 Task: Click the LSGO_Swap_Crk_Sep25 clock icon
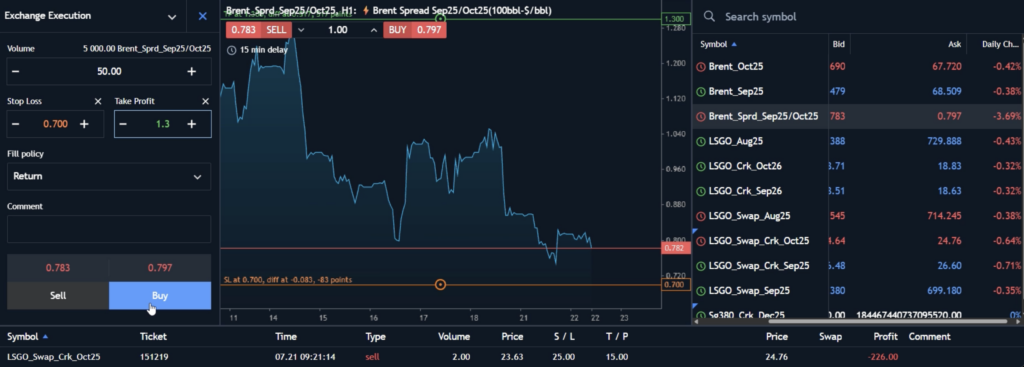[x=701, y=266]
